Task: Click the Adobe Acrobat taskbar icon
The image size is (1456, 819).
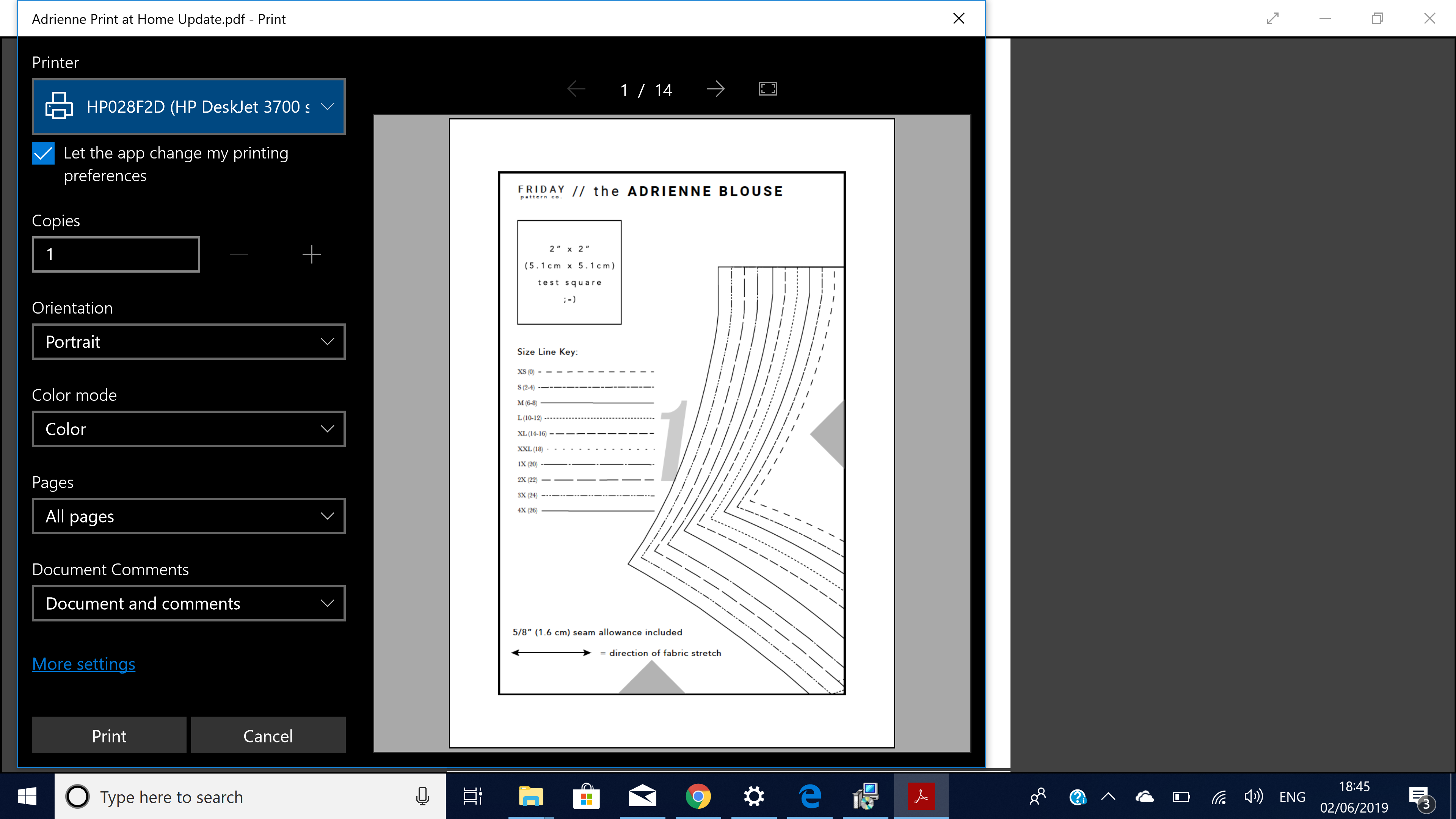Action: coord(921,797)
